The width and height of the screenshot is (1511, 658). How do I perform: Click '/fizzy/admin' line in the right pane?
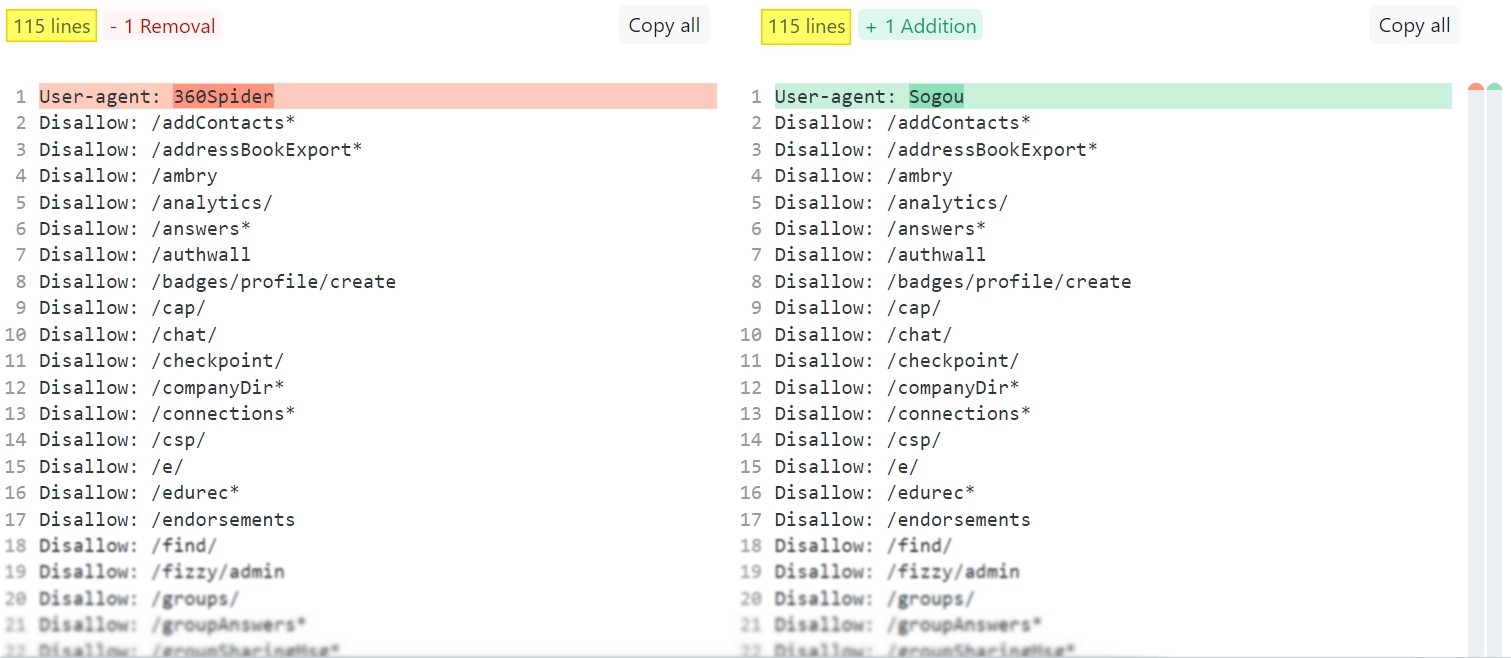[x=897, y=572]
